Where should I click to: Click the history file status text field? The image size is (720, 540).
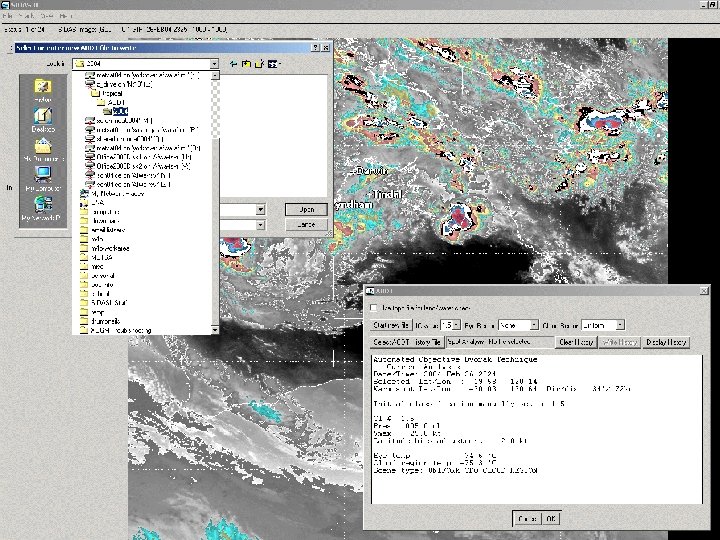pyautogui.click(x=500, y=342)
